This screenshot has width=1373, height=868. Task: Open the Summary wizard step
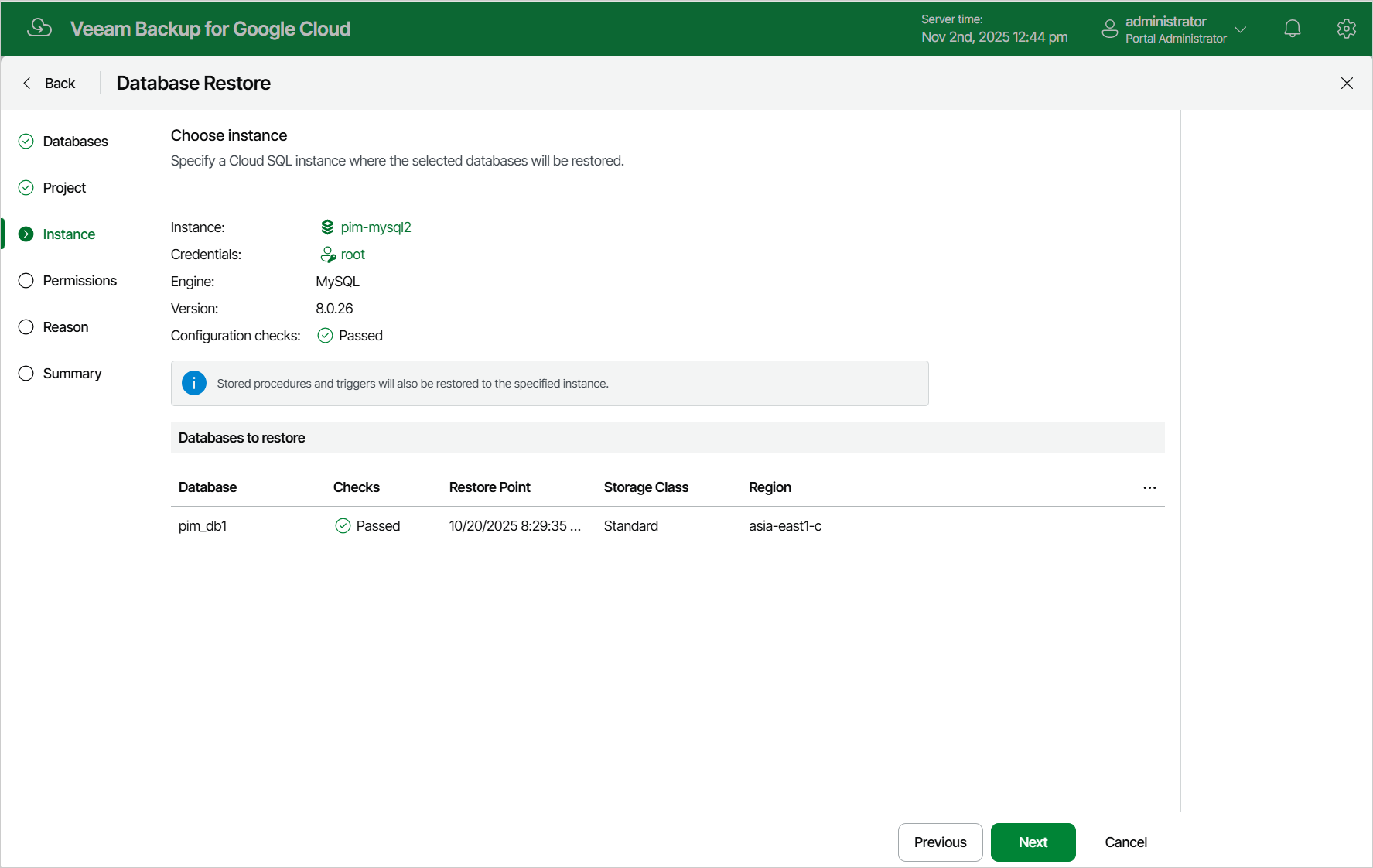[x=72, y=373]
